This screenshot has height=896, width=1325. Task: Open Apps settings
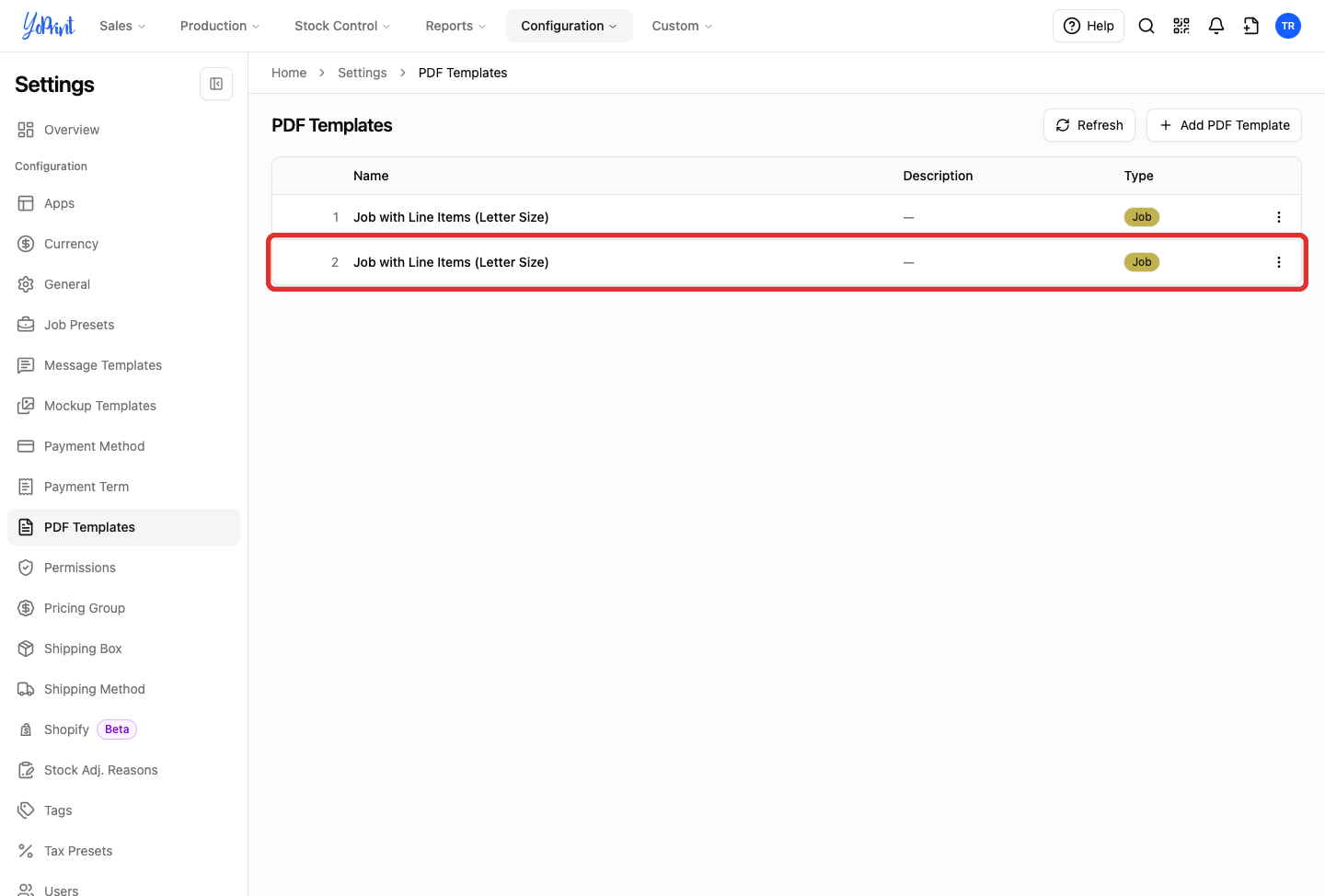(123, 203)
